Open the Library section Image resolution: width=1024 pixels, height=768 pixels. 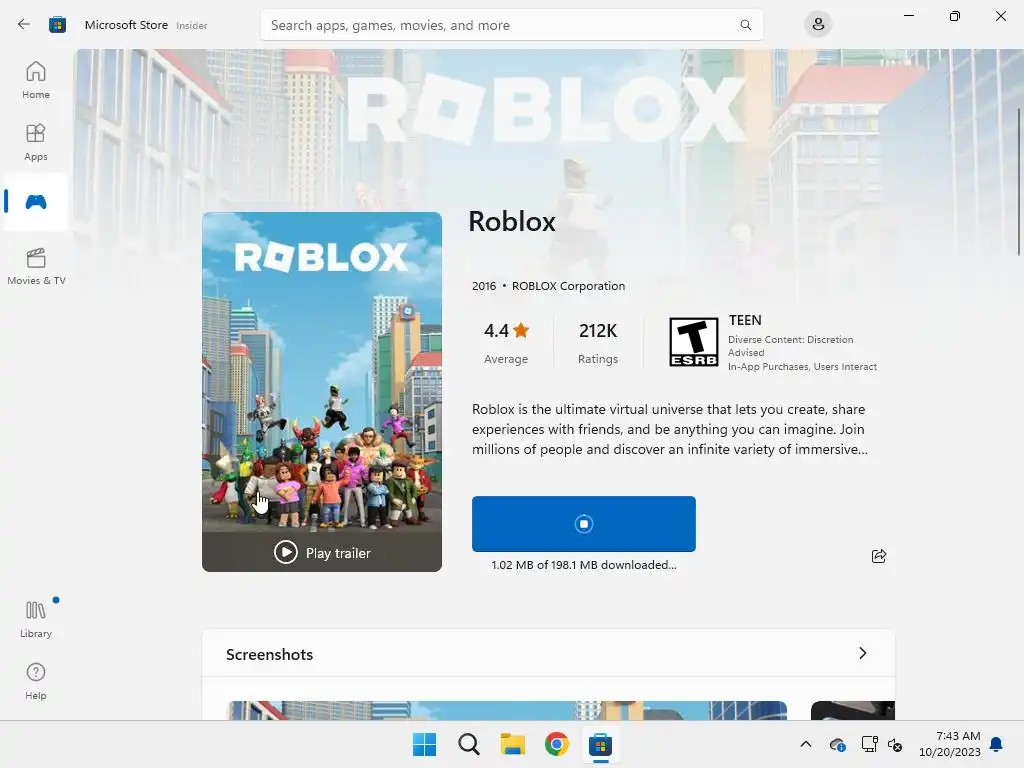[36, 619]
